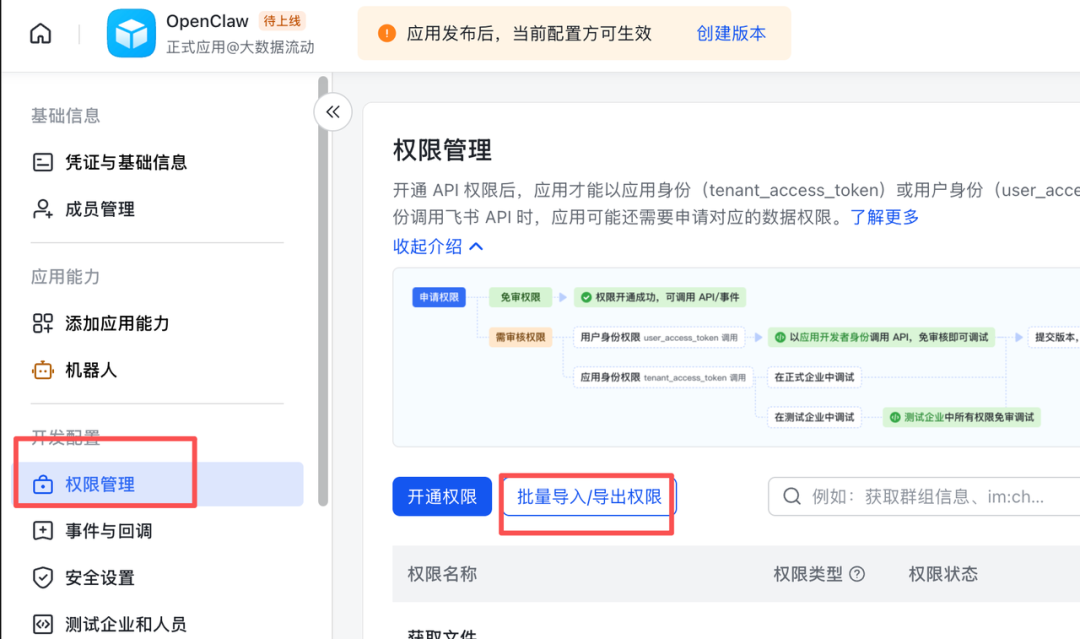Click the magnifier icon in the search box

[791, 495]
